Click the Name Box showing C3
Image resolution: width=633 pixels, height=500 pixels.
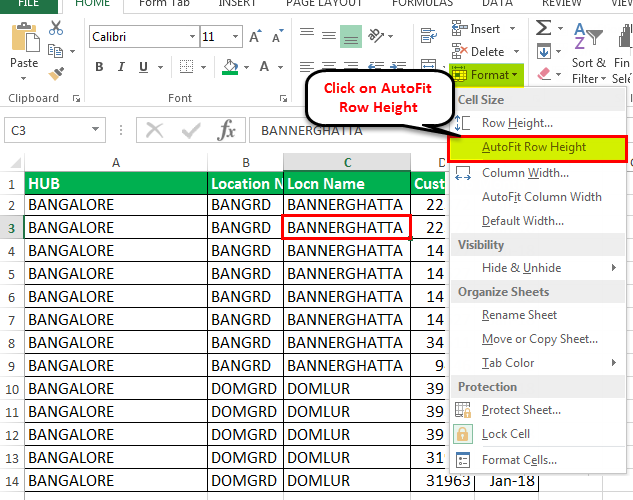(55, 130)
